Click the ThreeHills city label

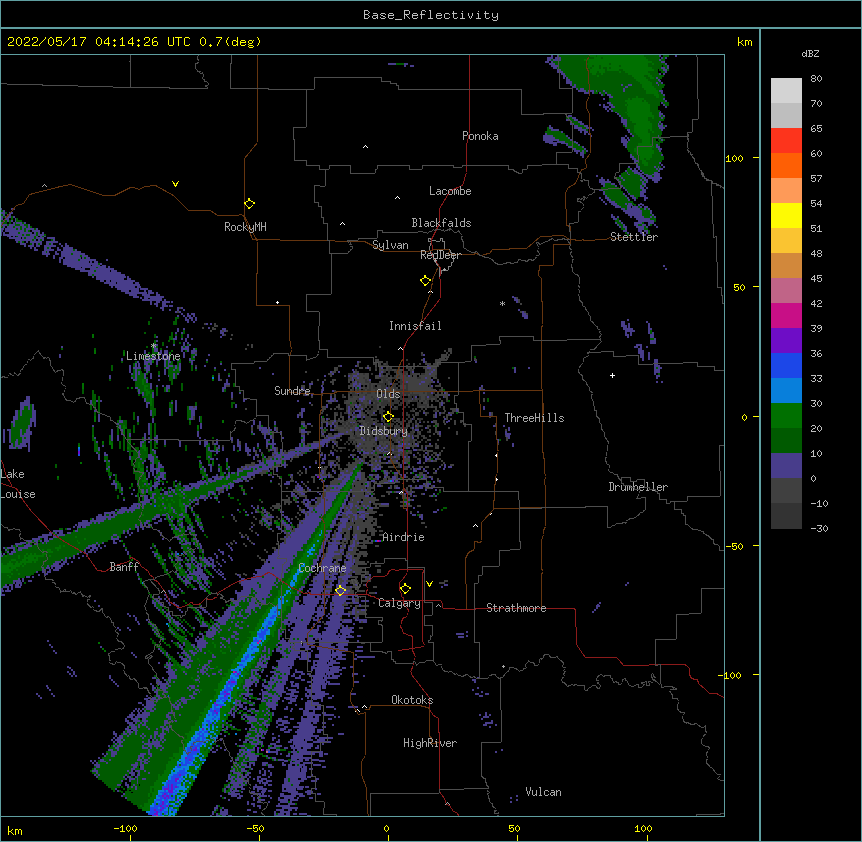[534, 418]
